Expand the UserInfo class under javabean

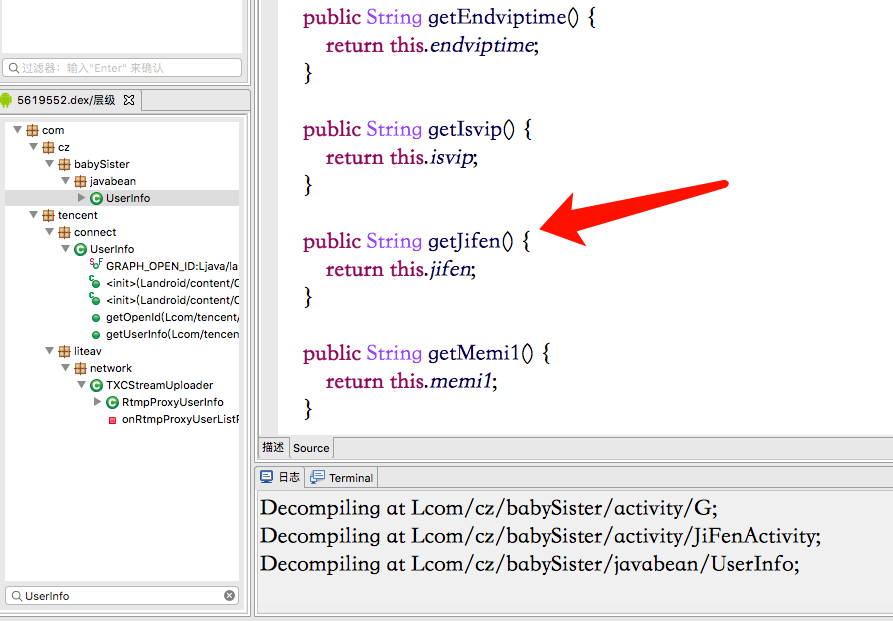coord(81,198)
